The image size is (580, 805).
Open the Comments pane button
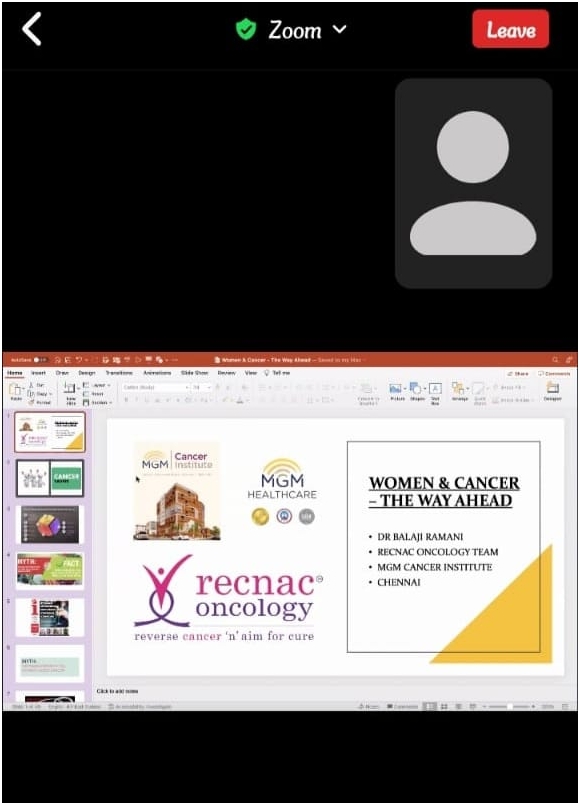554,373
